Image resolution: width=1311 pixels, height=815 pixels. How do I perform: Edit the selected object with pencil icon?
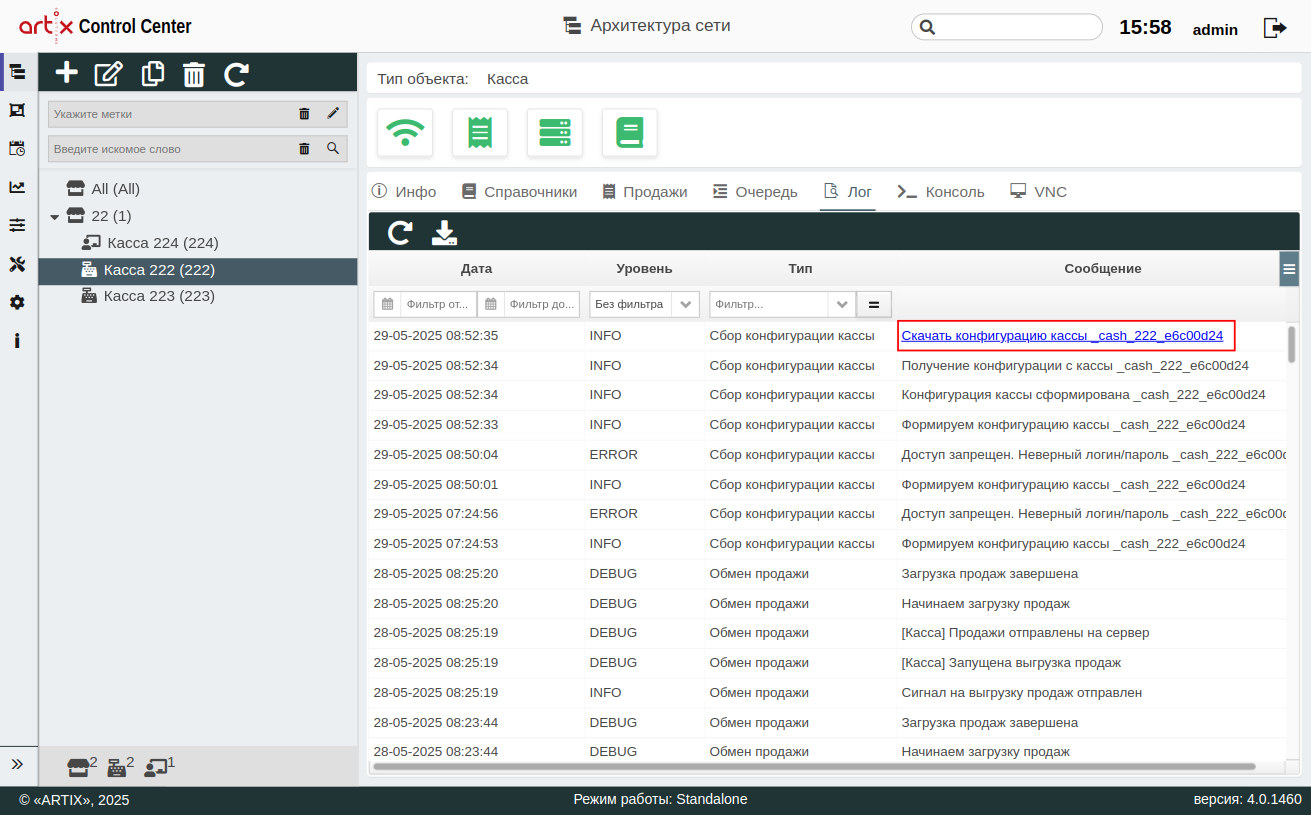pyautogui.click(x=108, y=73)
